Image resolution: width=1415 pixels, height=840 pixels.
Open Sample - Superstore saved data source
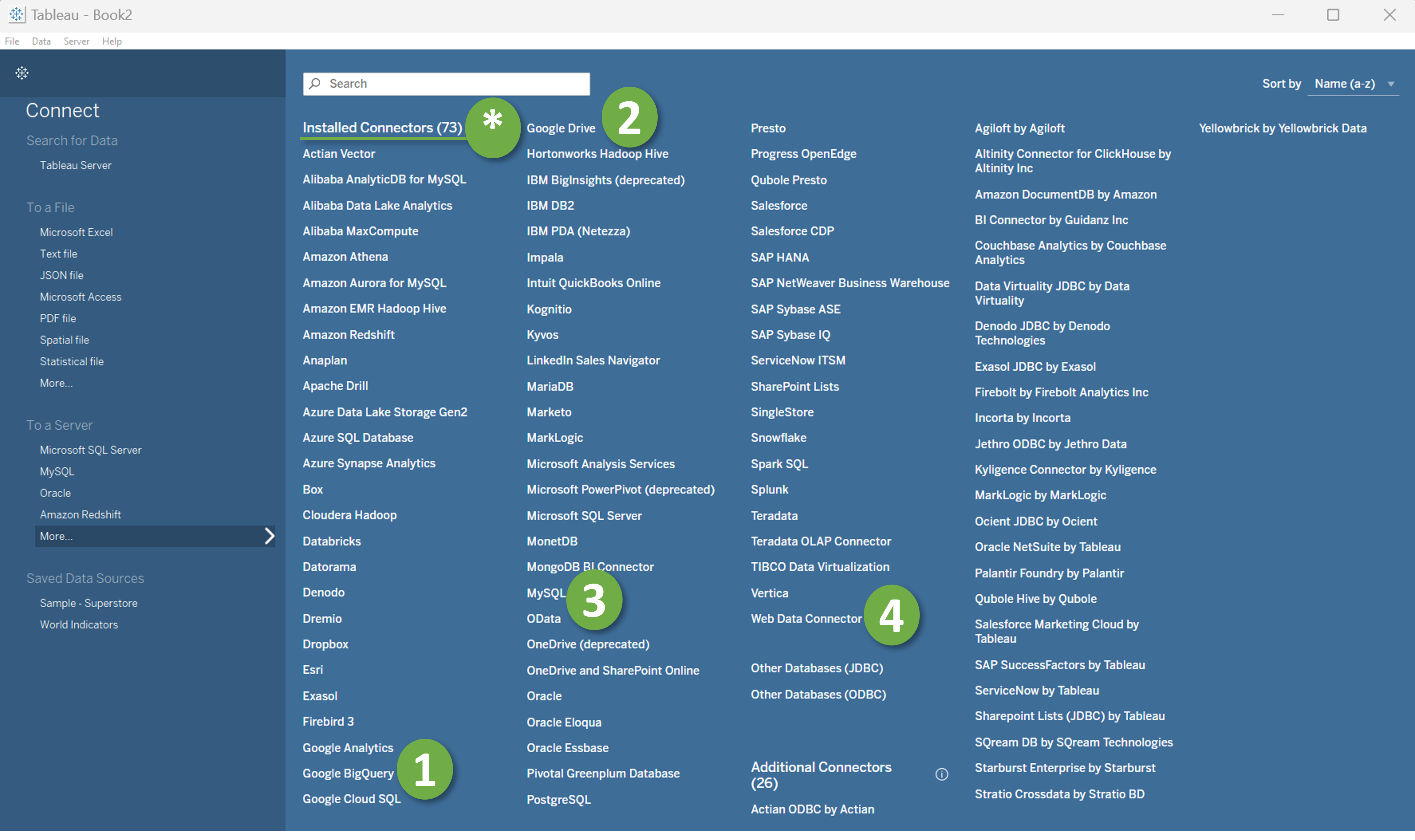(x=88, y=603)
